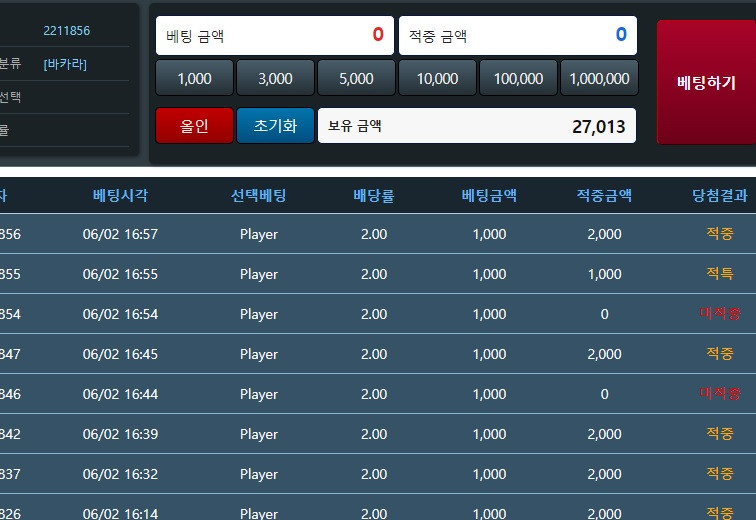The width and height of the screenshot is (756, 520).
Task: Select the 당첨결과 column header
Action: pyautogui.click(x=719, y=196)
